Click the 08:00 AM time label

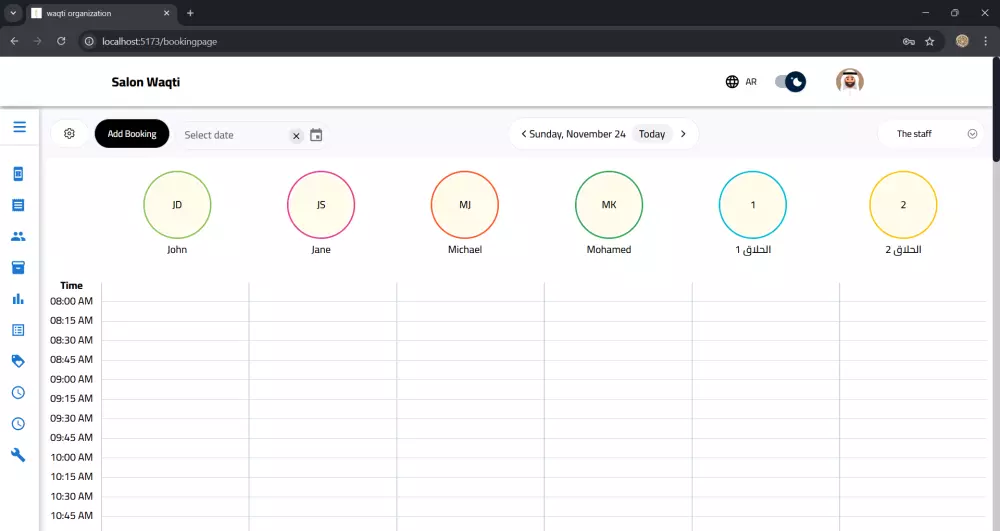71,301
